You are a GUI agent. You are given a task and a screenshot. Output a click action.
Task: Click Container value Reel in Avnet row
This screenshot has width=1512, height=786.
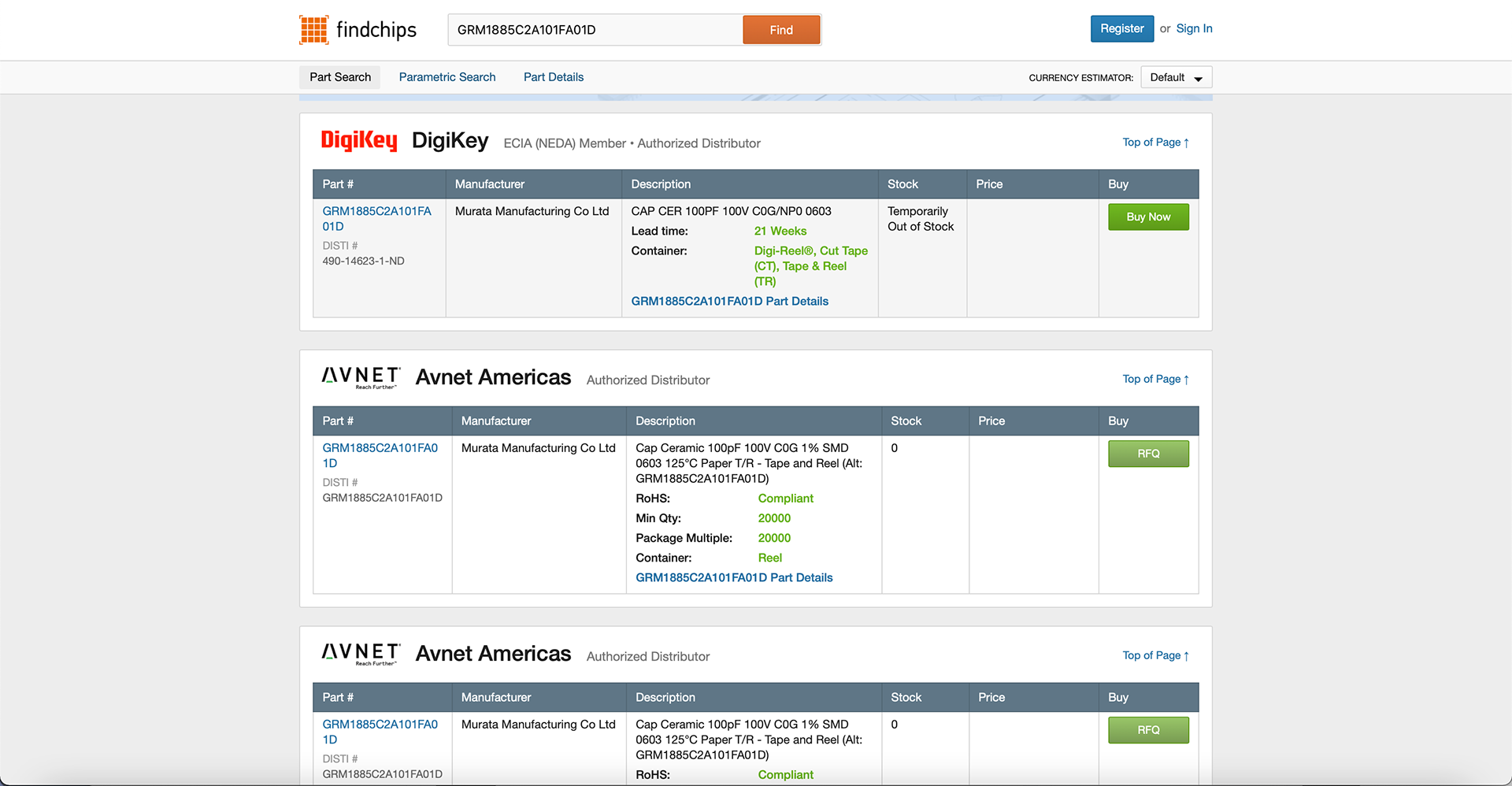click(770, 558)
